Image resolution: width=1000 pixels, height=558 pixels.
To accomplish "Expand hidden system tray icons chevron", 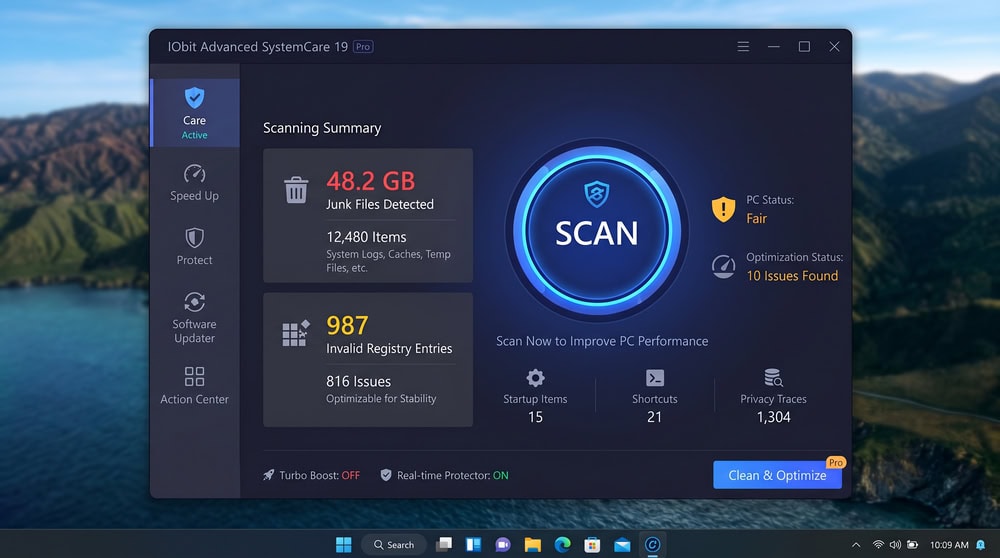I will [857, 545].
